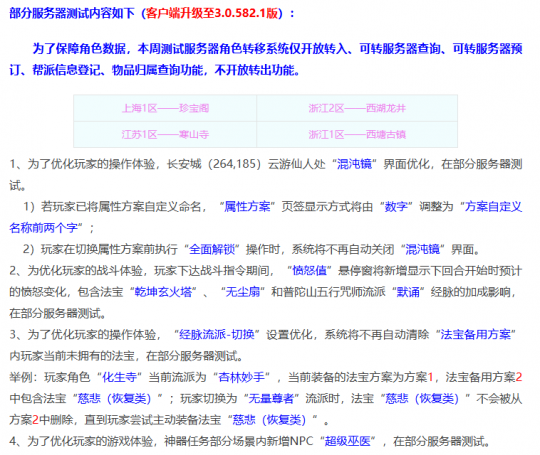Click the blue 杏林妙手 text

coord(241,377)
